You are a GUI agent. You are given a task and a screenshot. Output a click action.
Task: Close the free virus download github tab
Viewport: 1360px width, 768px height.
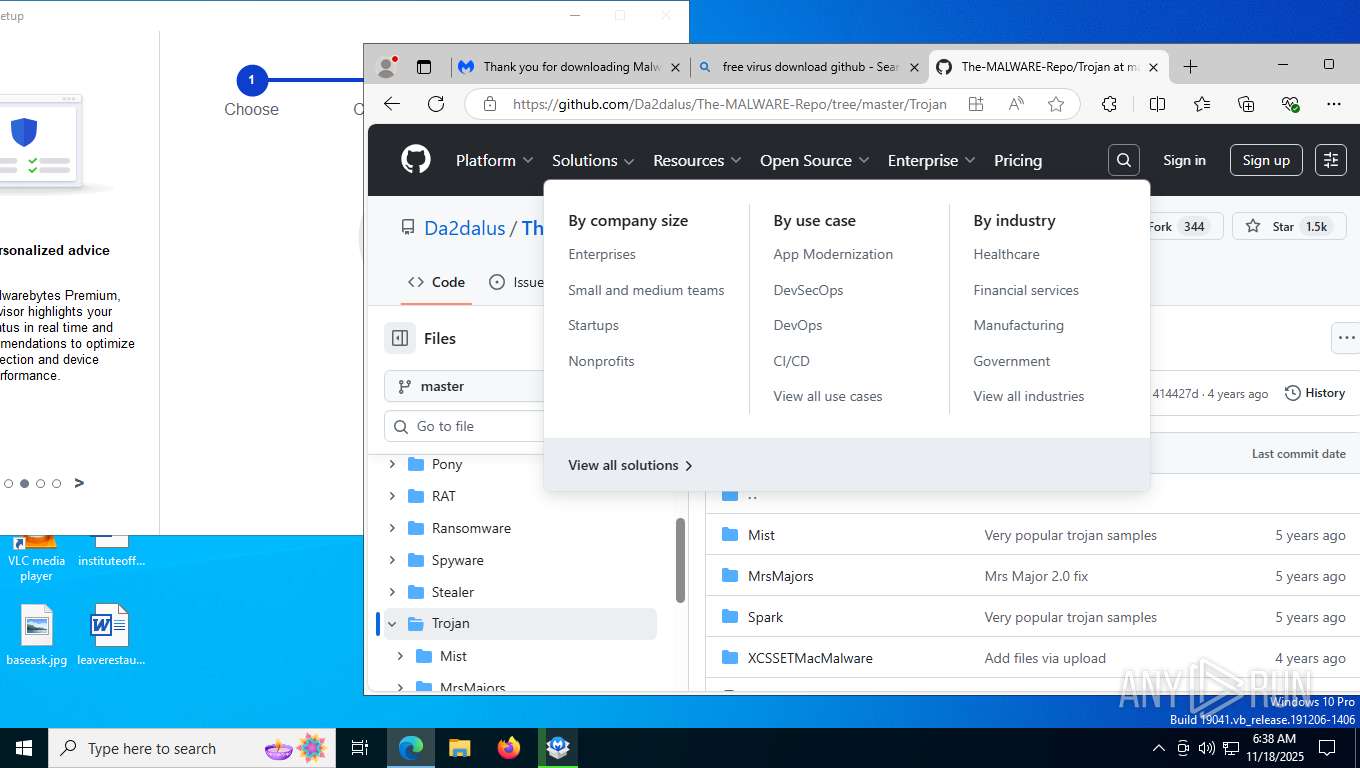tap(915, 67)
